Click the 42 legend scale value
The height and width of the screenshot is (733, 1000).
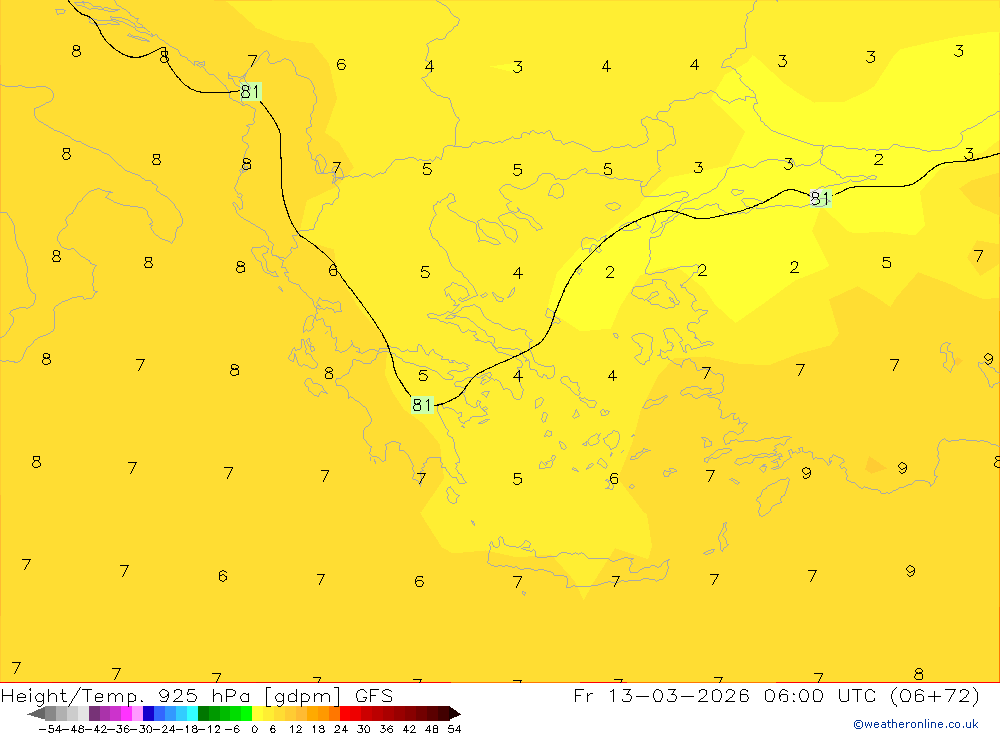click(409, 729)
